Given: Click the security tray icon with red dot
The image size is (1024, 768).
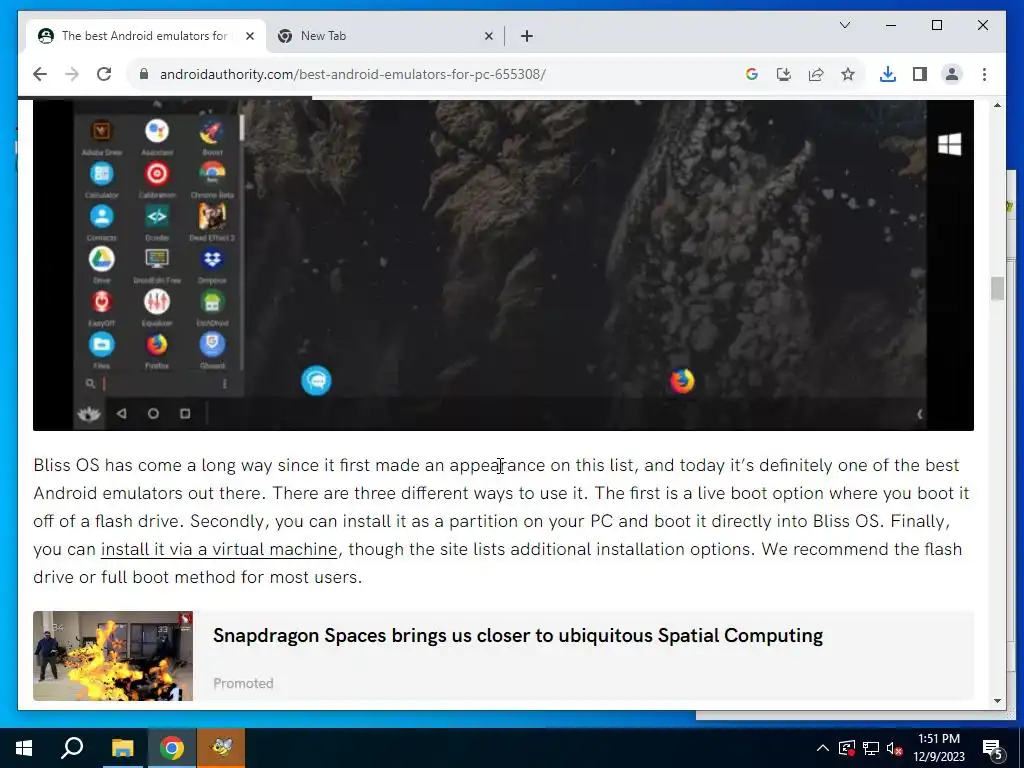Looking at the screenshot, I should coord(847,748).
